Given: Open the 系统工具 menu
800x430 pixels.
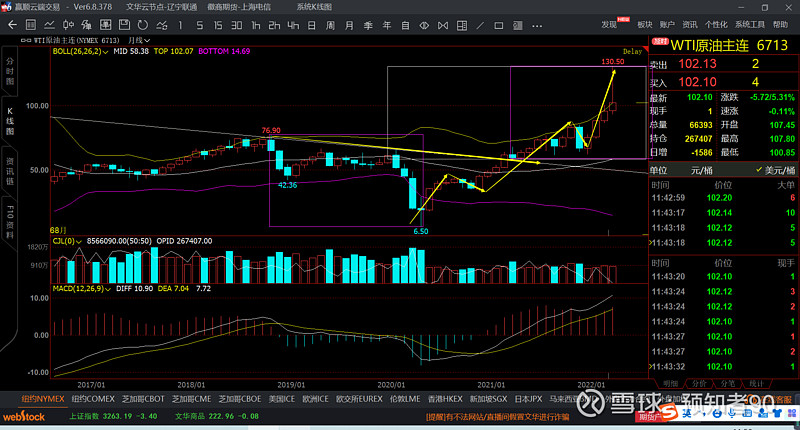Looking at the screenshot, I should (749, 24).
